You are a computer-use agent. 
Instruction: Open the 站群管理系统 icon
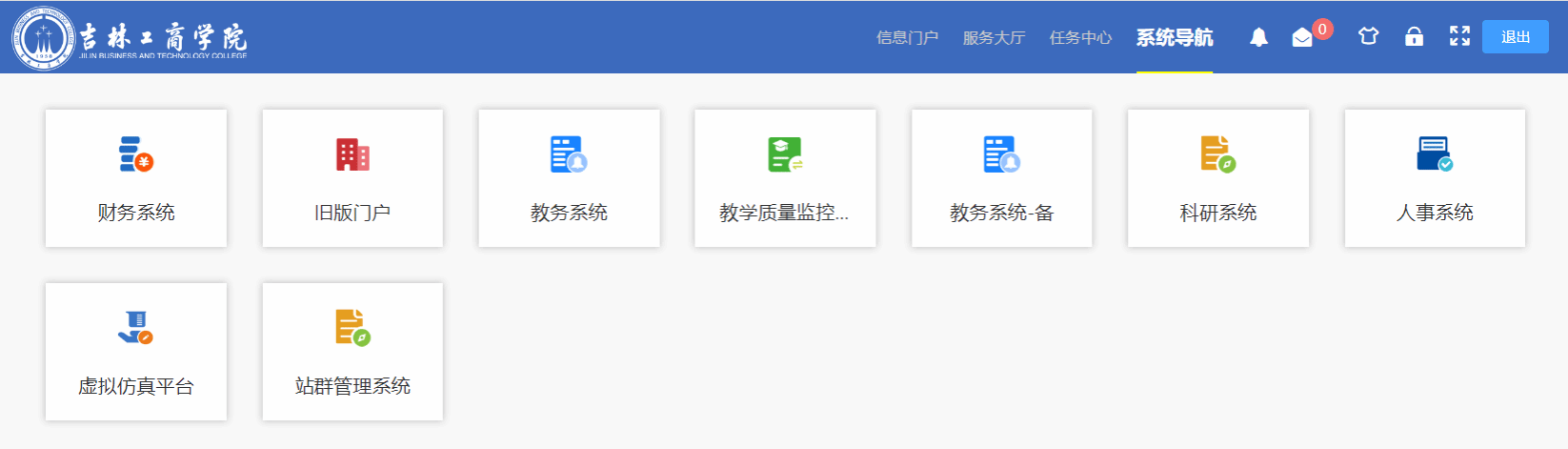click(352, 328)
